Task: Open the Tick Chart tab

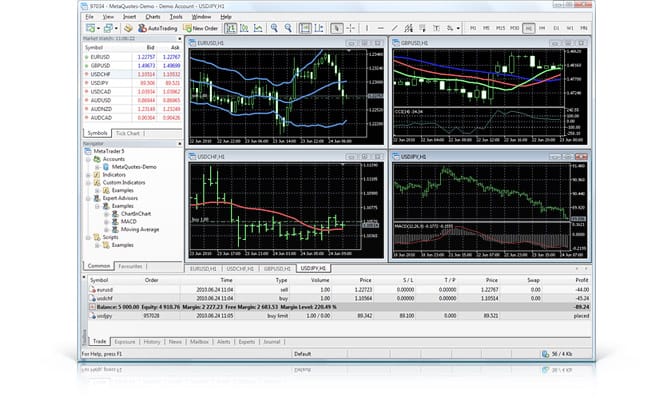Action: point(129,132)
